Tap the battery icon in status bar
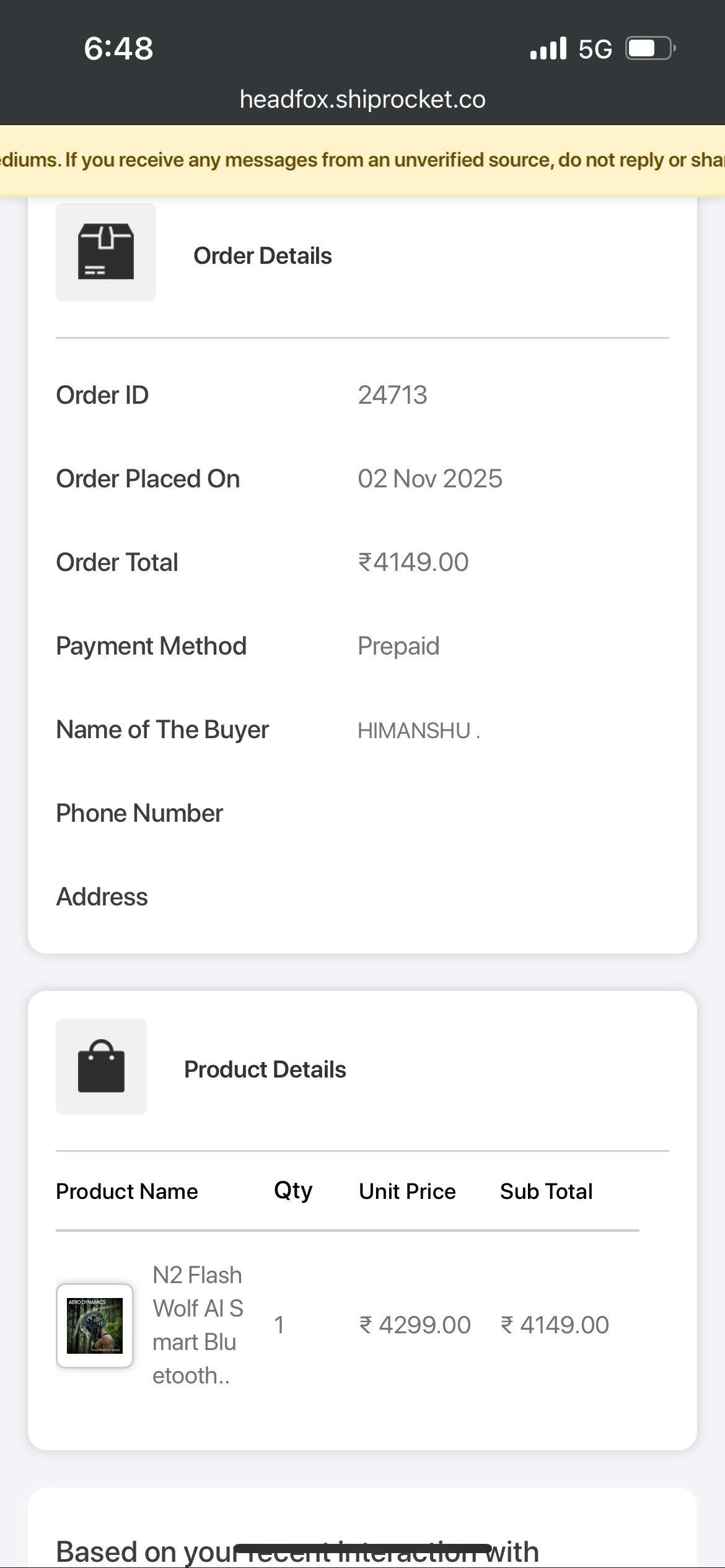 [x=649, y=48]
